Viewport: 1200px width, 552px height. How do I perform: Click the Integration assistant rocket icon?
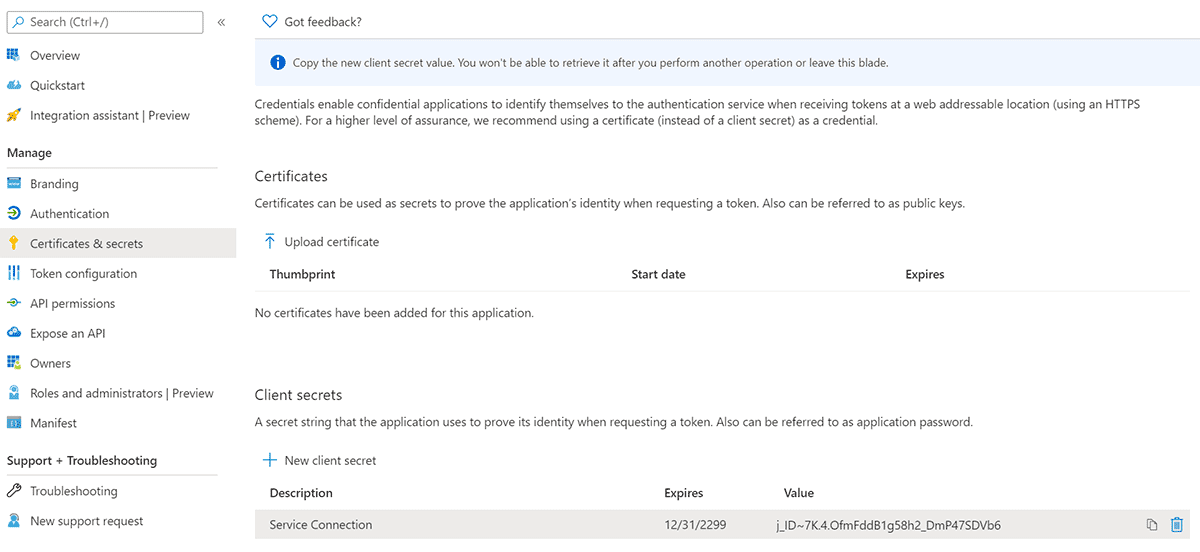tap(14, 115)
